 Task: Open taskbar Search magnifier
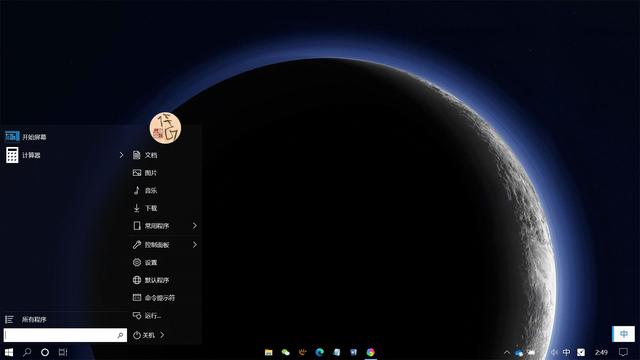[x=27, y=352]
